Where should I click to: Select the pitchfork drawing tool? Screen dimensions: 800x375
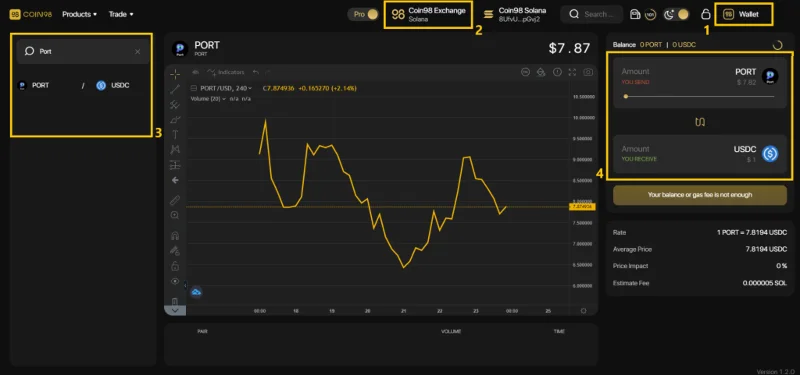pyautogui.click(x=175, y=105)
